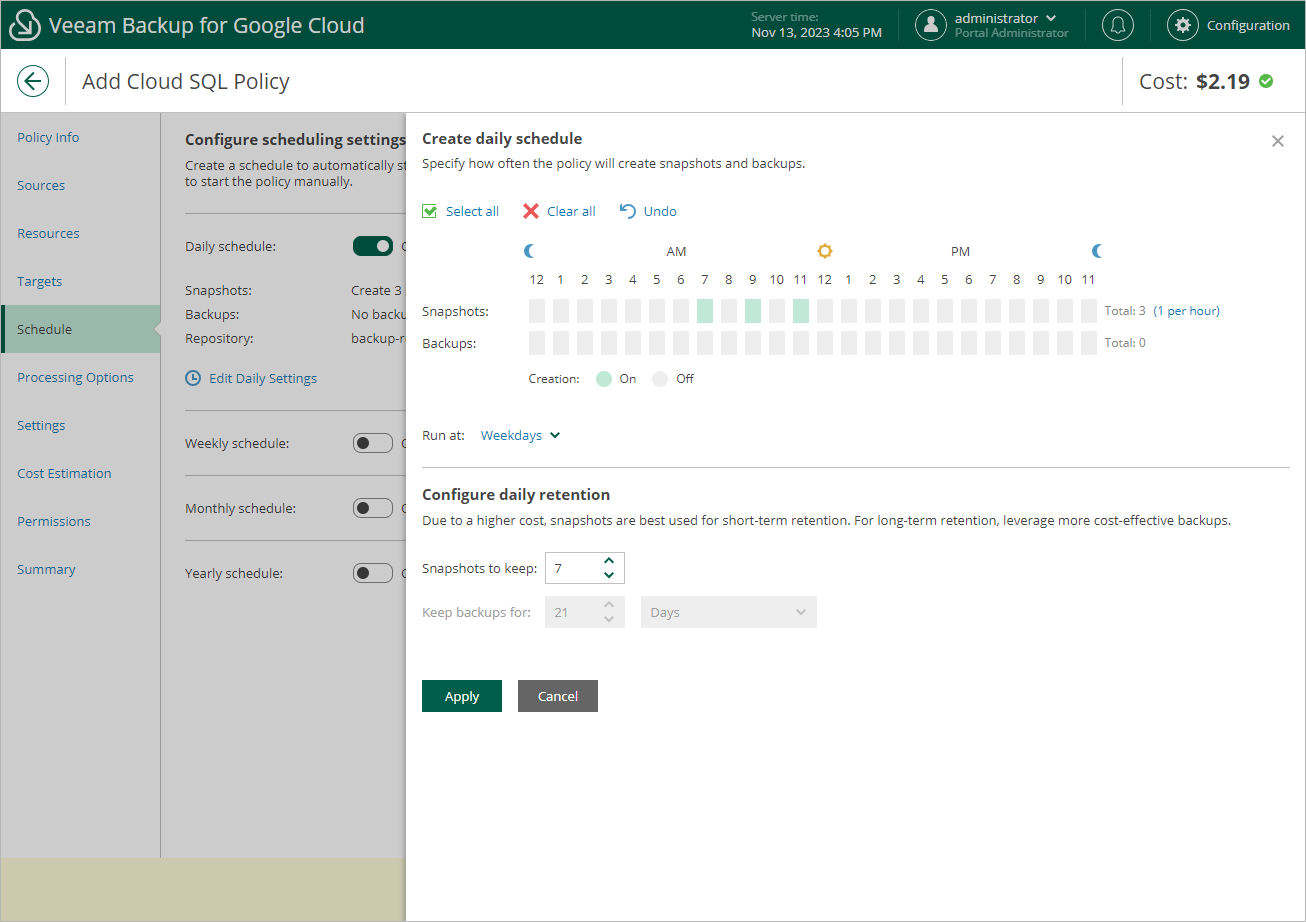Close the Create daily schedule panel
This screenshot has width=1306, height=922.
tap(1277, 141)
